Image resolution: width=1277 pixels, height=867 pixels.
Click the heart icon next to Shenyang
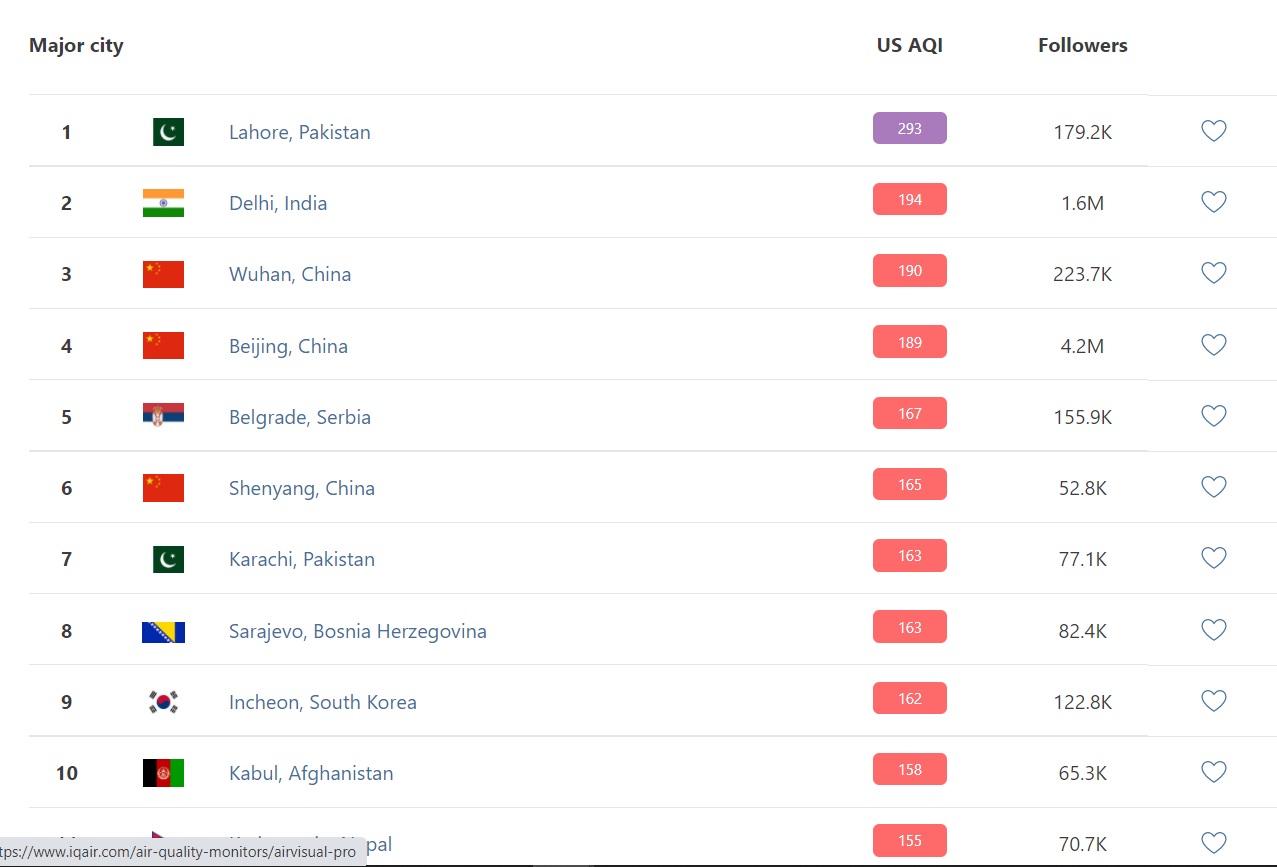[1213, 487]
